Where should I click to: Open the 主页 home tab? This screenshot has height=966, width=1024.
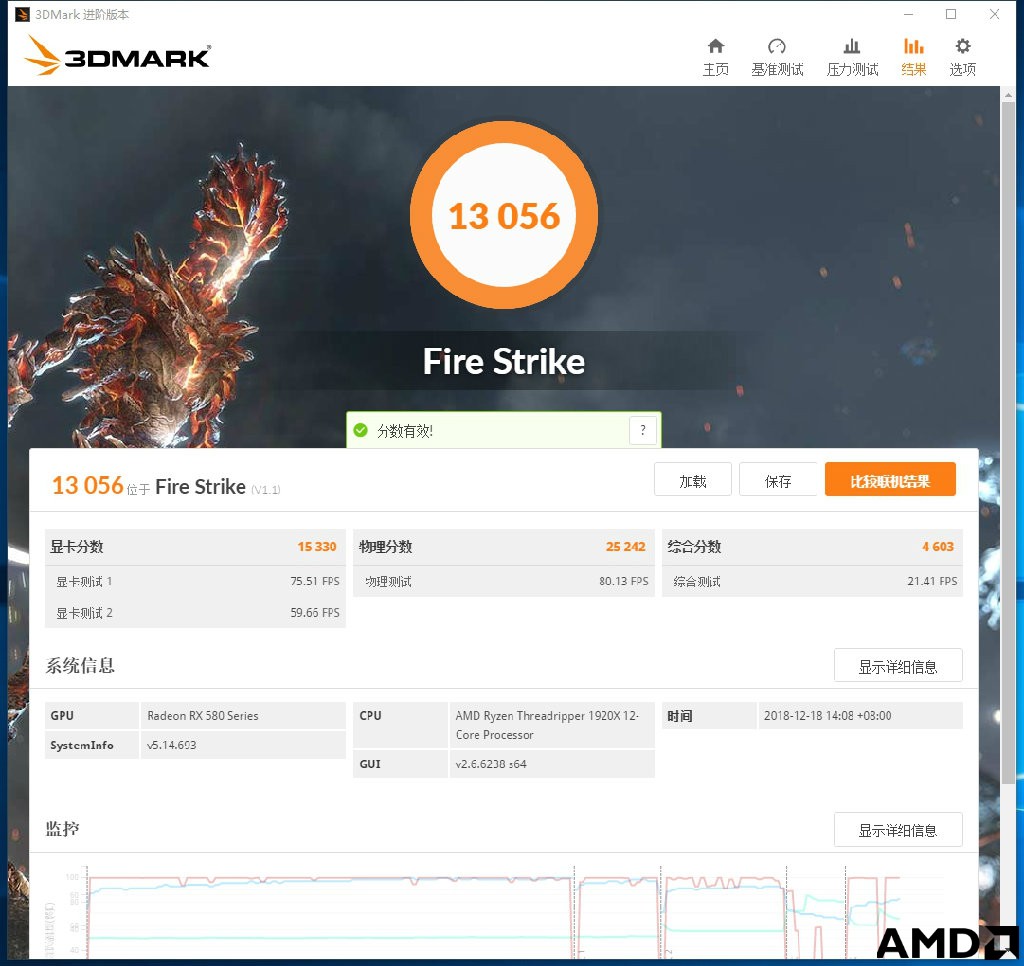click(x=715, y=57)
